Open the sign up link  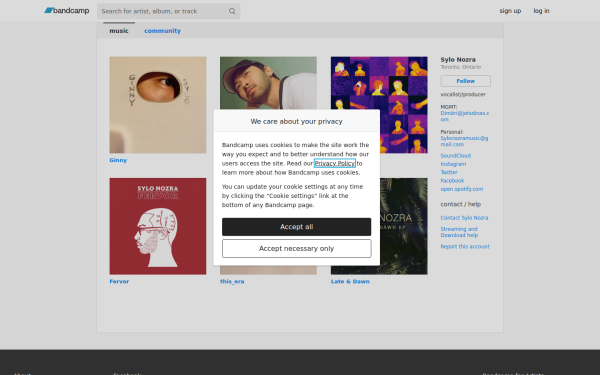[510, 11]
